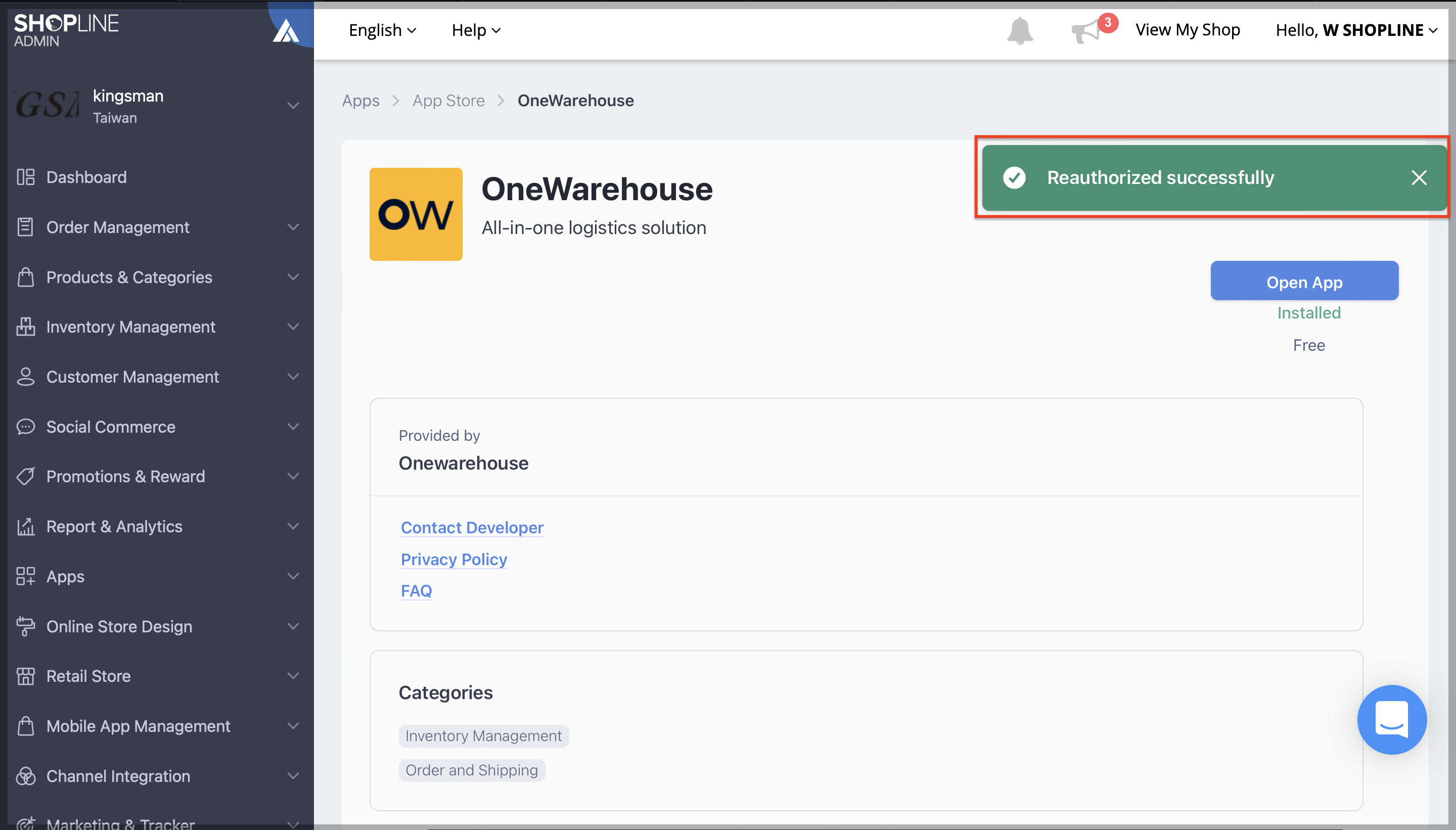Image resolution: width=1456 pixels, height=830 pixels.
Task: Click the Dashboard icon in sidebar
Action: (x=25, y=177)
